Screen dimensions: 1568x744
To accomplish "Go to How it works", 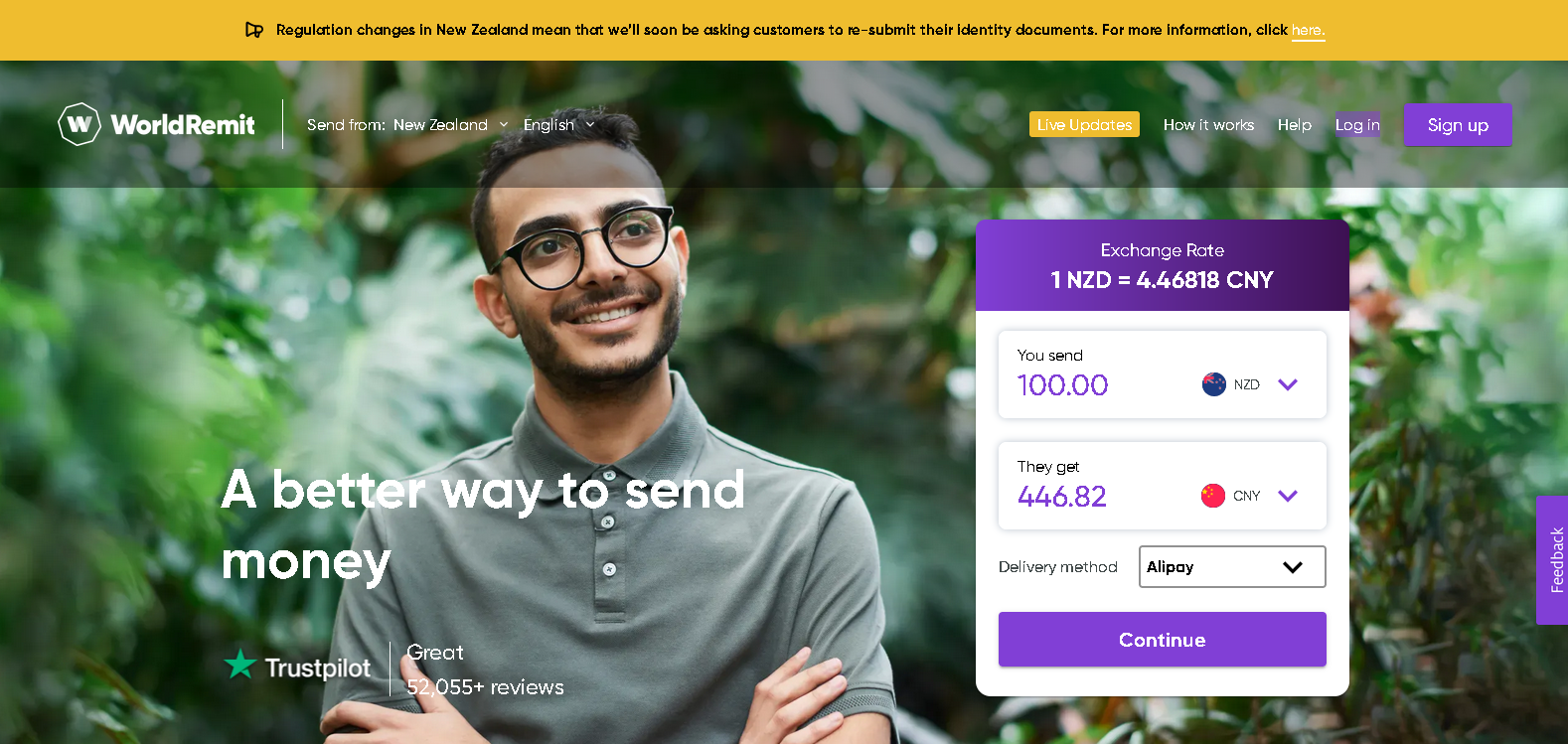I will coord(1208,125).
